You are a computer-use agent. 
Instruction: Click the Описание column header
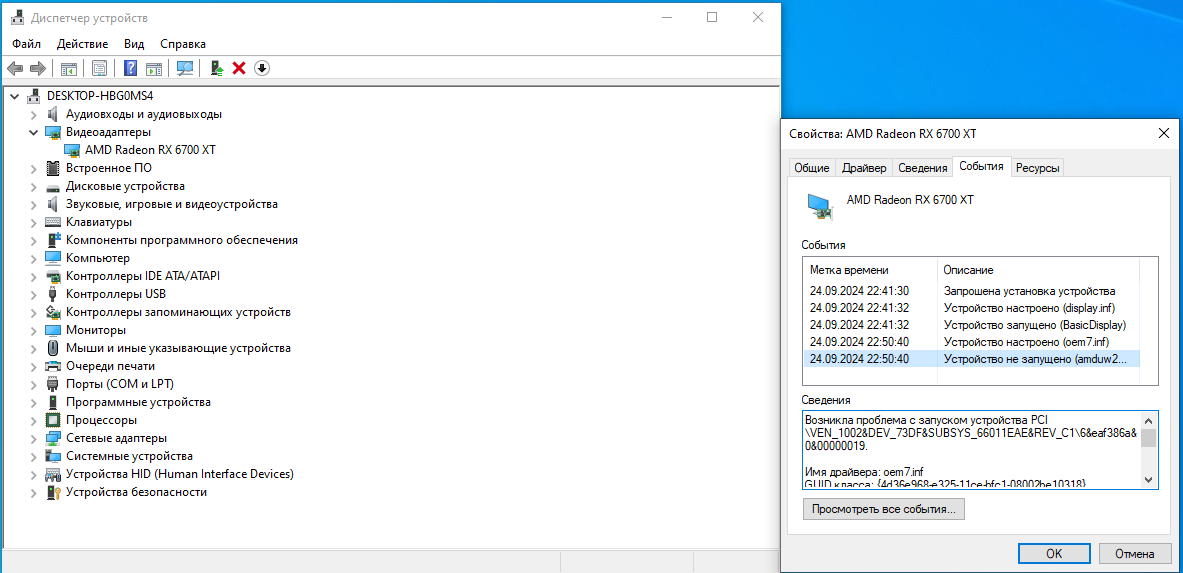click(x=1039, y=270)
